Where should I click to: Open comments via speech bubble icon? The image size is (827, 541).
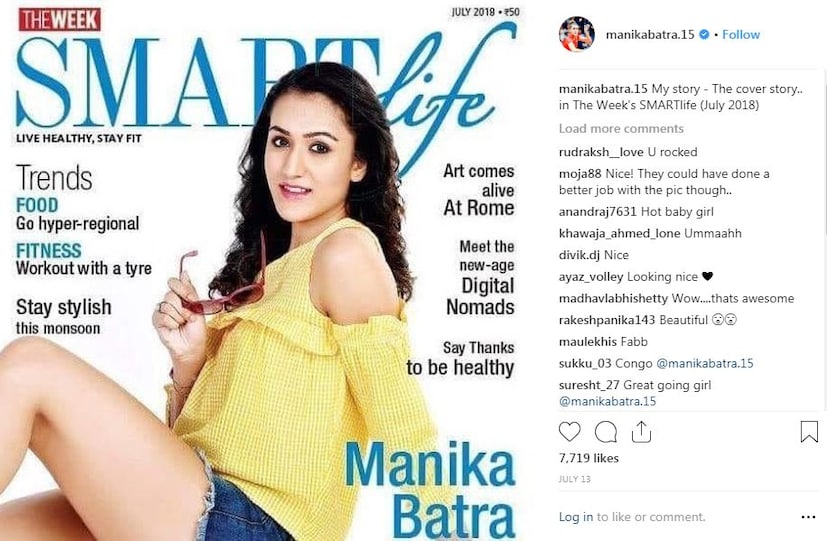click(x=605, y=432)
